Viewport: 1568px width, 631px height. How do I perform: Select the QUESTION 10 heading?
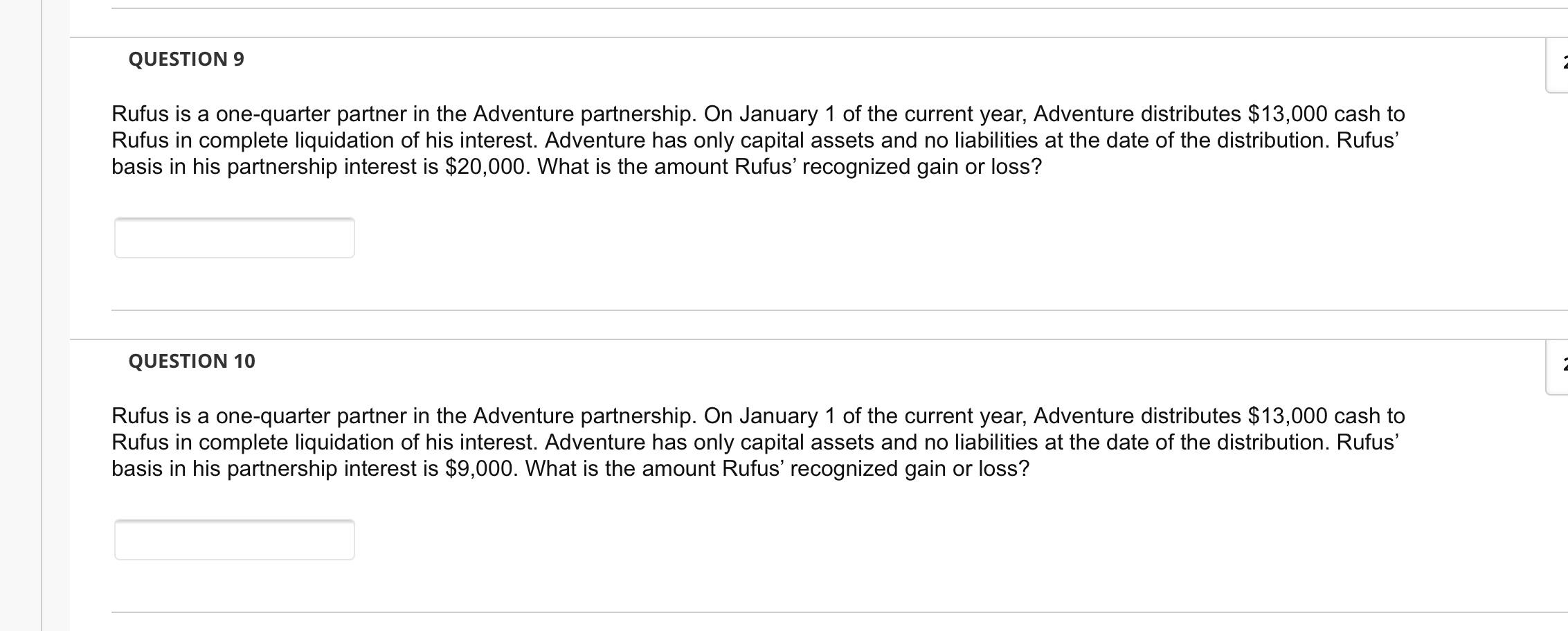click(x=190, y=360)
